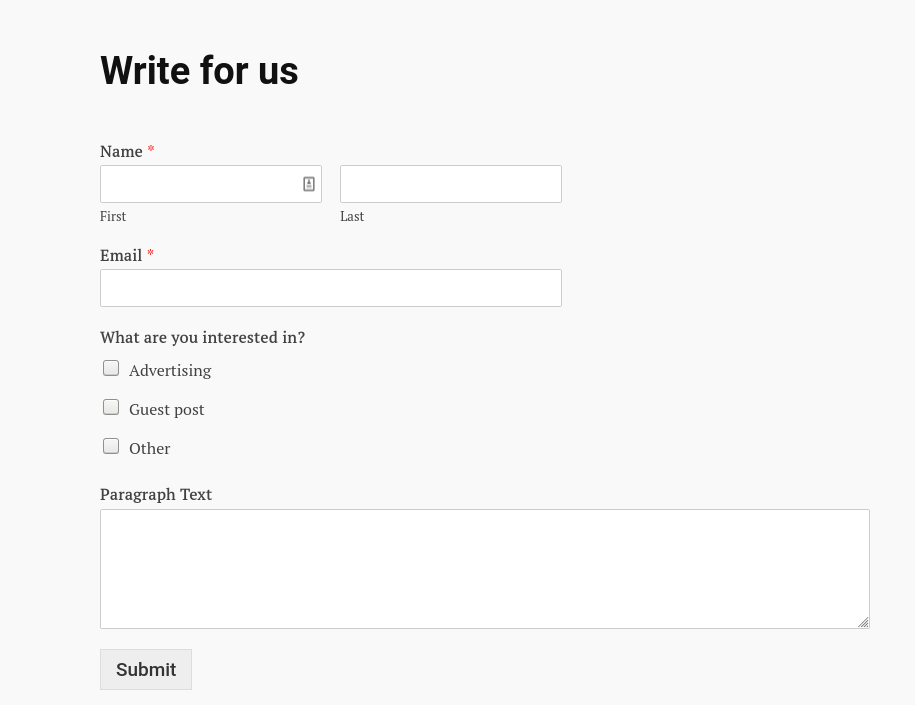Viewport: 915px width, 705px height.
Task: Click the 'Advertising' option label text
Action: tap(170, 371)
